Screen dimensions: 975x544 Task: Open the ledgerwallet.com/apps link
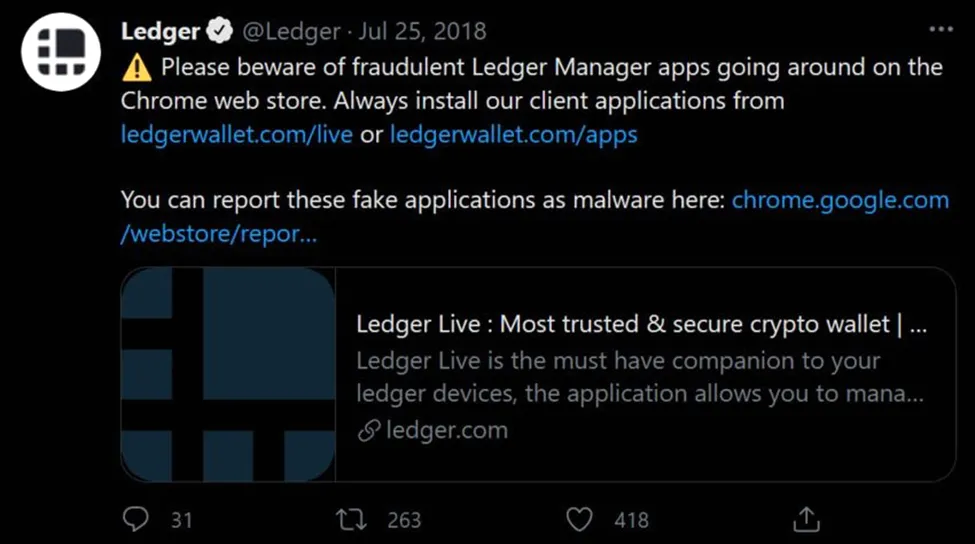coord(514,134)
